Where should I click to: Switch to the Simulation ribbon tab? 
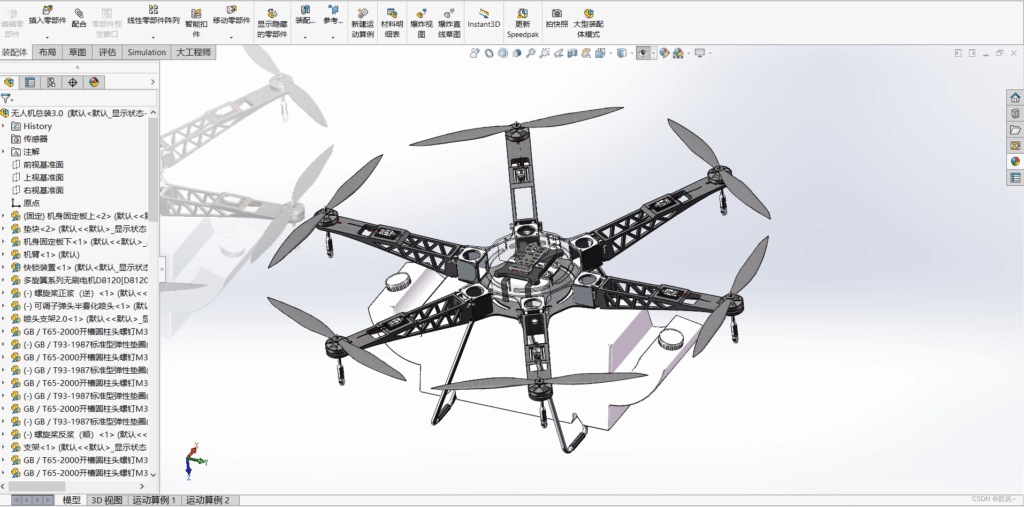(x=146, y=52)
